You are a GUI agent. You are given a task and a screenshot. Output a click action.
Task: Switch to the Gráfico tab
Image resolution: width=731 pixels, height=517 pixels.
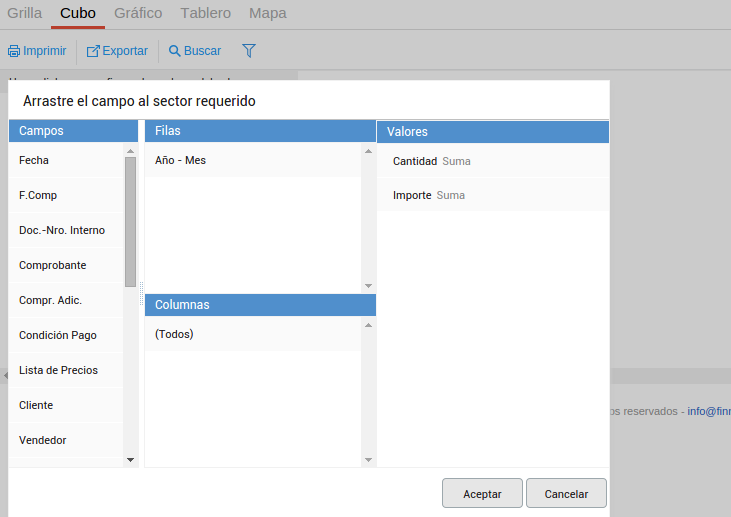(x=138, y=14)
